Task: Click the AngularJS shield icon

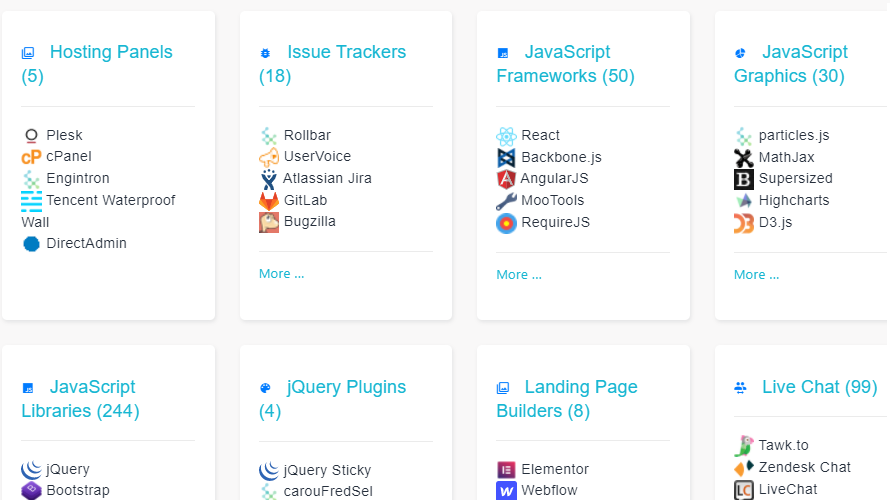Action: [506, 179]
